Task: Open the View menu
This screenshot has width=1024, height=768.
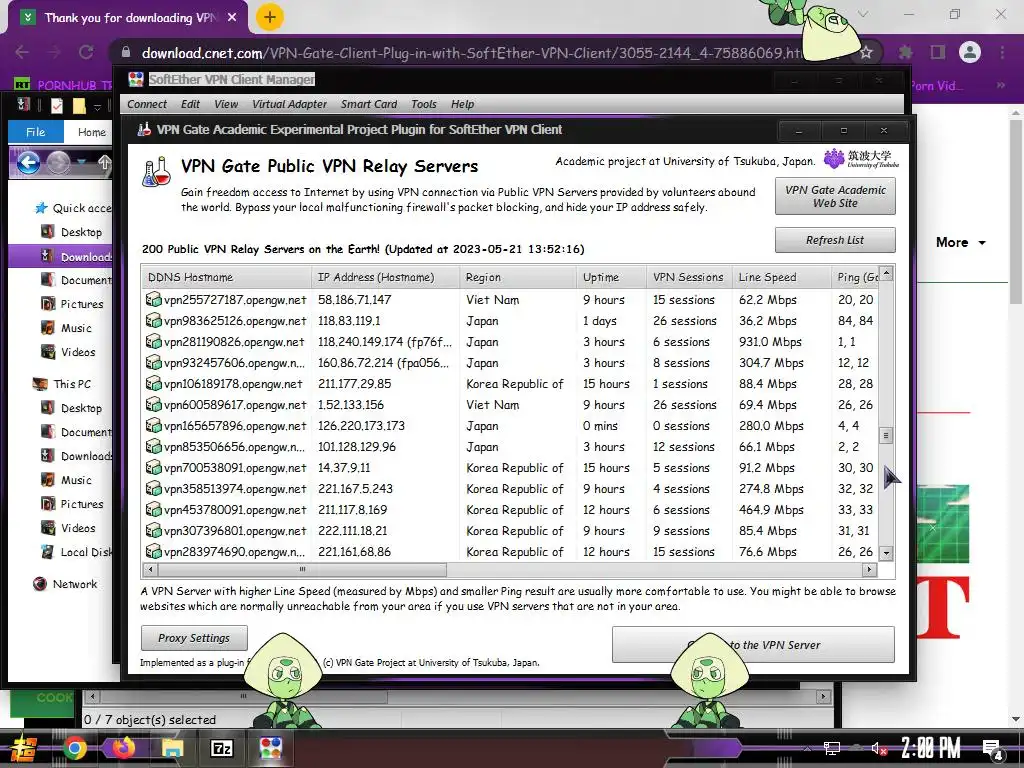Action: (226, 104)
